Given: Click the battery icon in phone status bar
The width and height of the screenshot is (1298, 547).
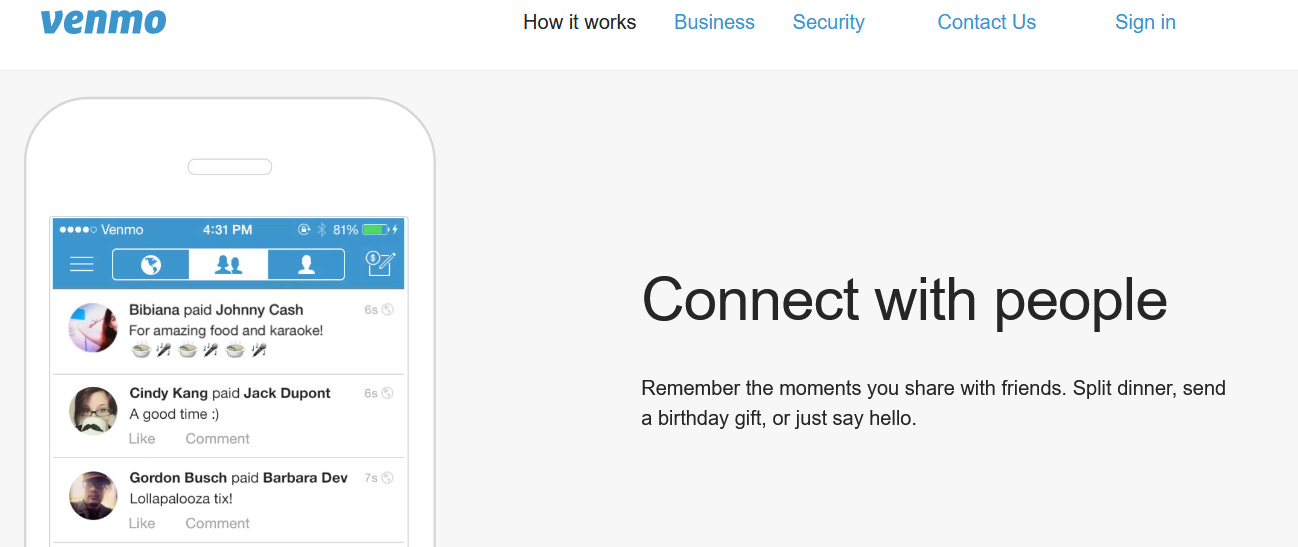Looking at the screenshot, I should point(375,230).
